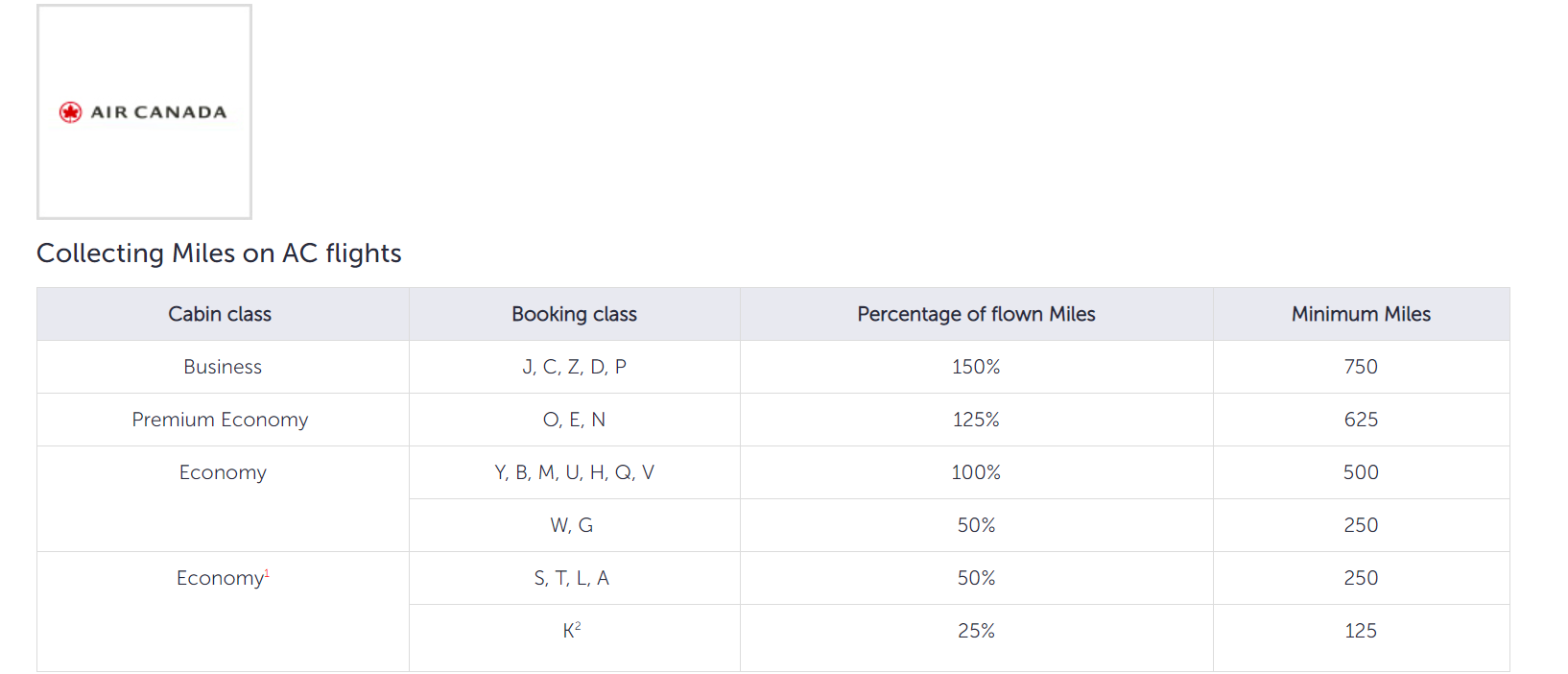
Task: Select the 'W, G' booking class cell
Action: (x=572, y=525)
